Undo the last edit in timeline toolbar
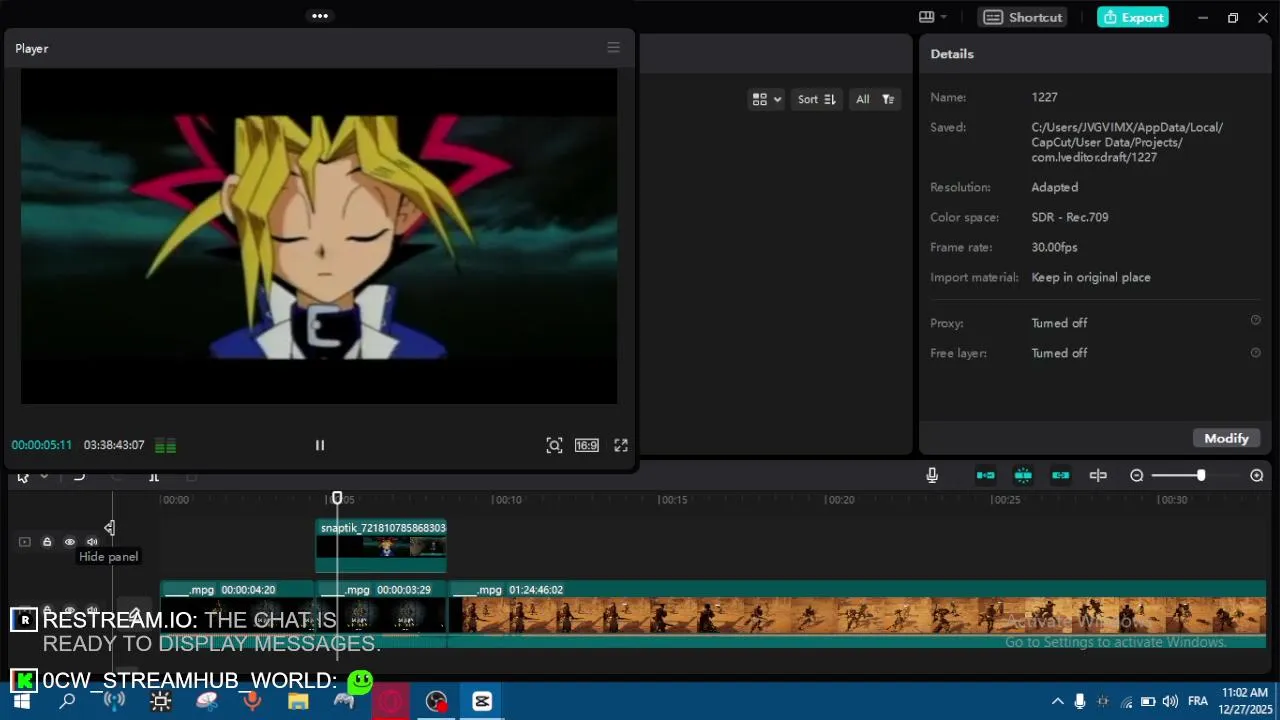 pyautogui.click(x=79, y=477)
